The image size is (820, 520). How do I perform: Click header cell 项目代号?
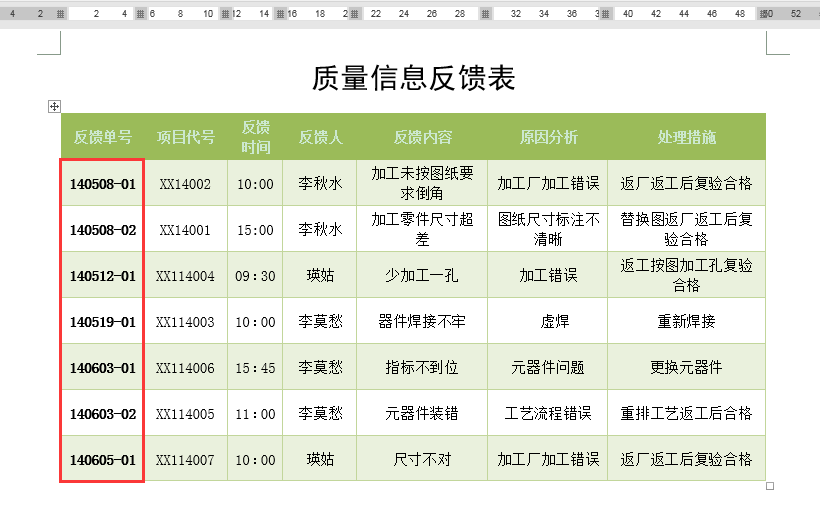tap(186, 137)
